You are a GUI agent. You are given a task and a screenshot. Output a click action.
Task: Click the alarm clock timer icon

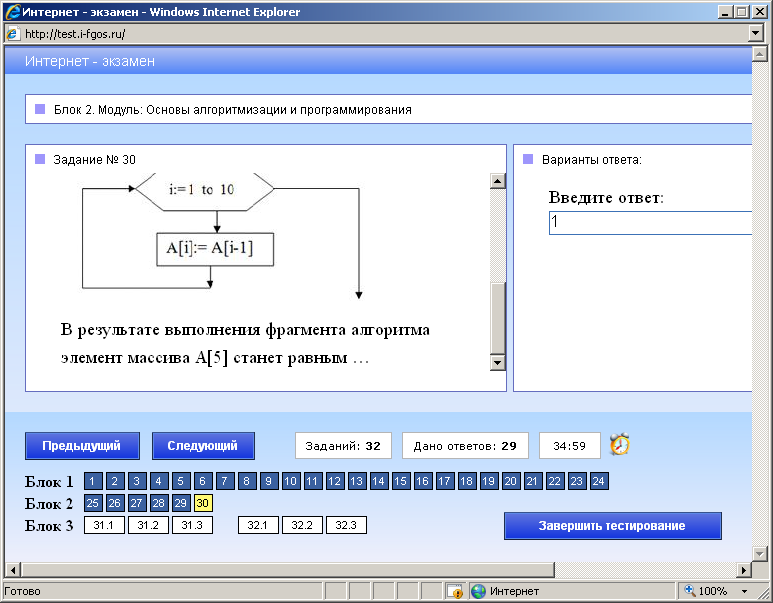click(x=620, y=444)
